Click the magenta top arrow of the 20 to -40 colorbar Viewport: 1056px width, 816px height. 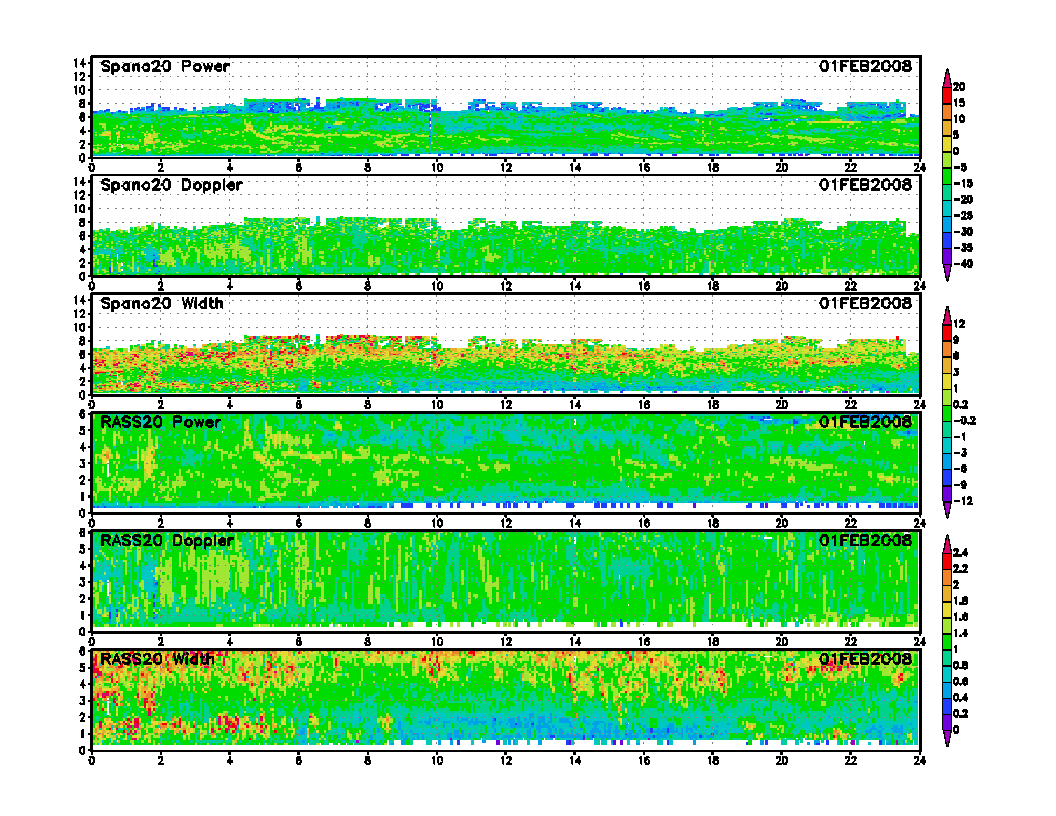coord(947,79)
